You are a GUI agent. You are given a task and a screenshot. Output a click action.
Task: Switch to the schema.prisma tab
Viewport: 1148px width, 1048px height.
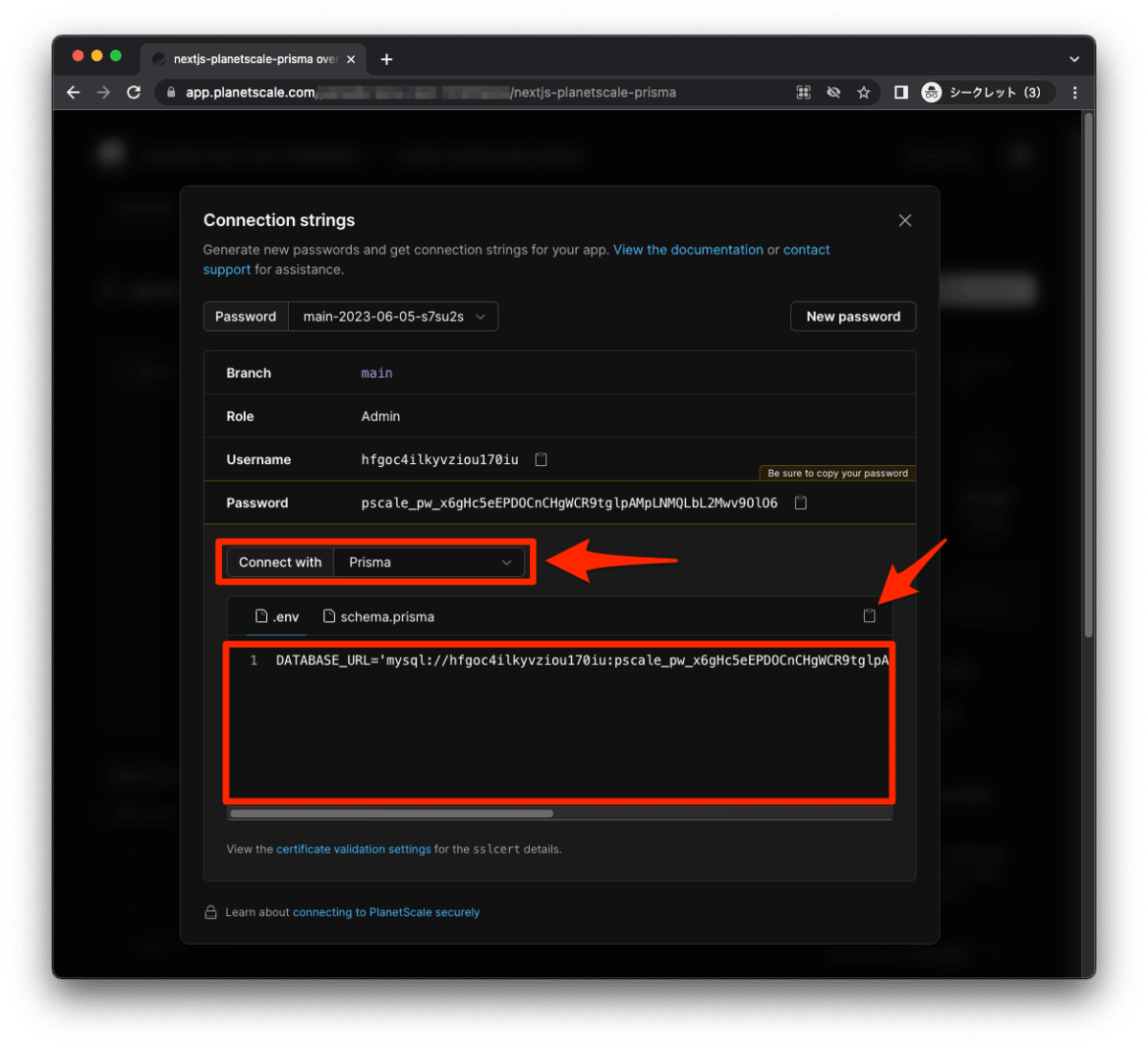tap(379, 616)
